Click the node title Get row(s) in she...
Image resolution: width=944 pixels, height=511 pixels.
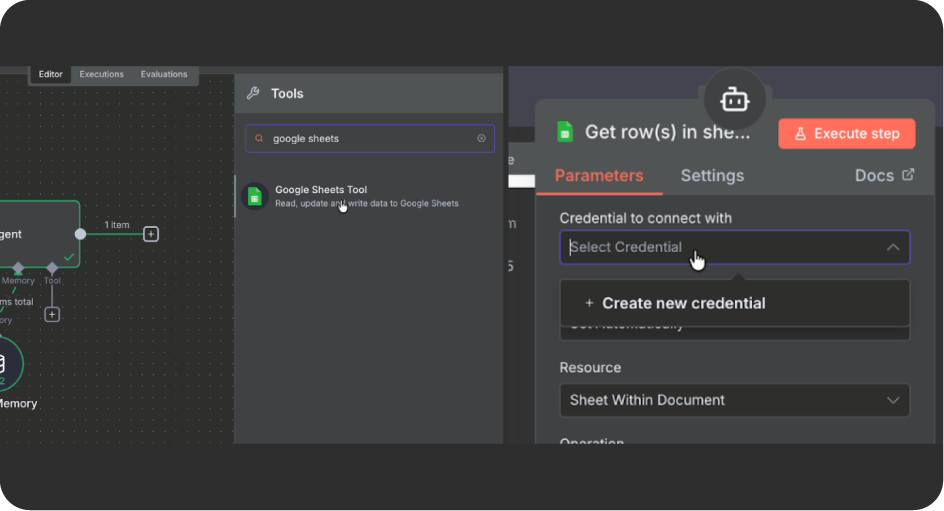pyautogui.click(x=667, y=132)
